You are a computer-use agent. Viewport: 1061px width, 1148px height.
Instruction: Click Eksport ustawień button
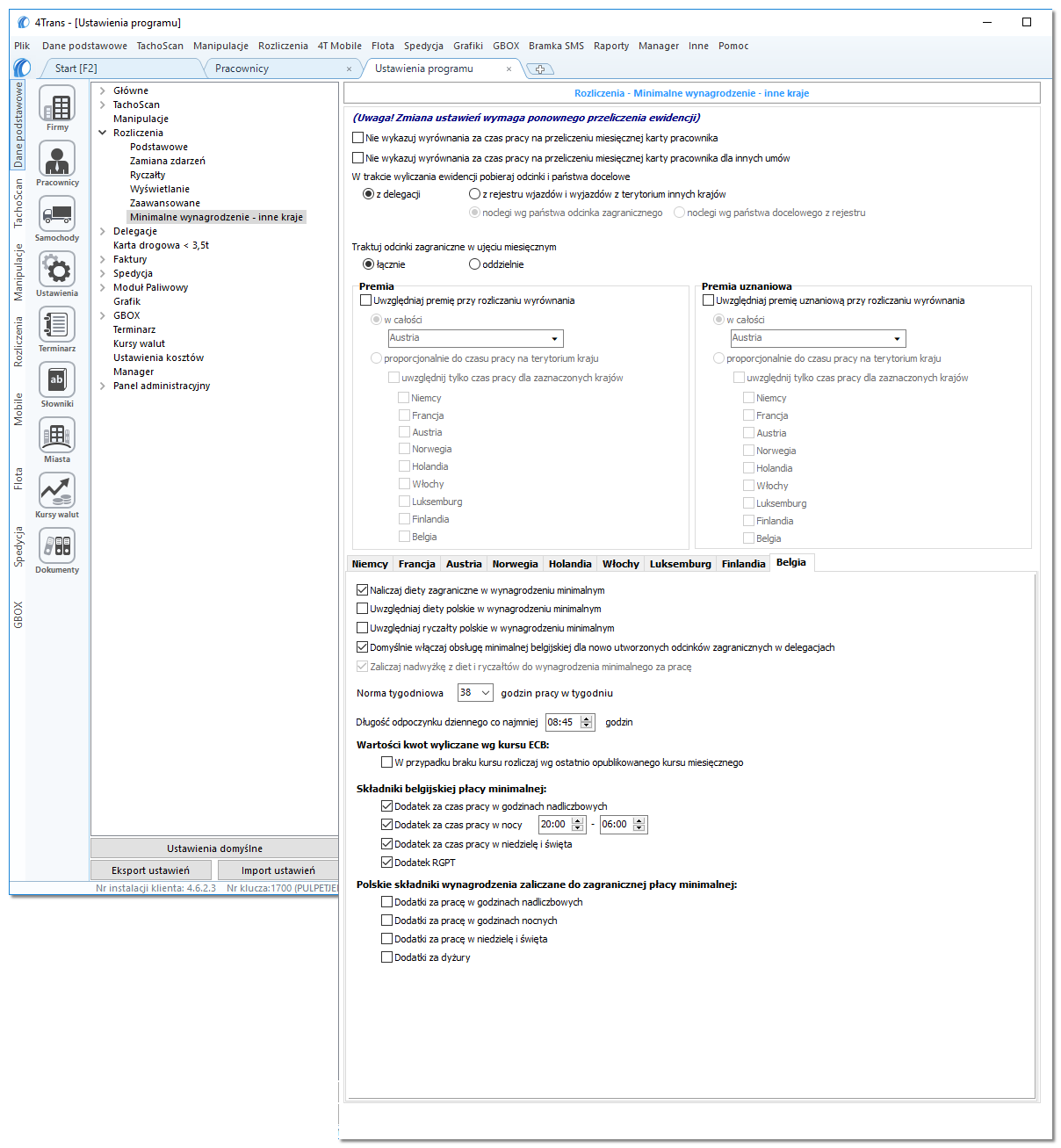150,870
